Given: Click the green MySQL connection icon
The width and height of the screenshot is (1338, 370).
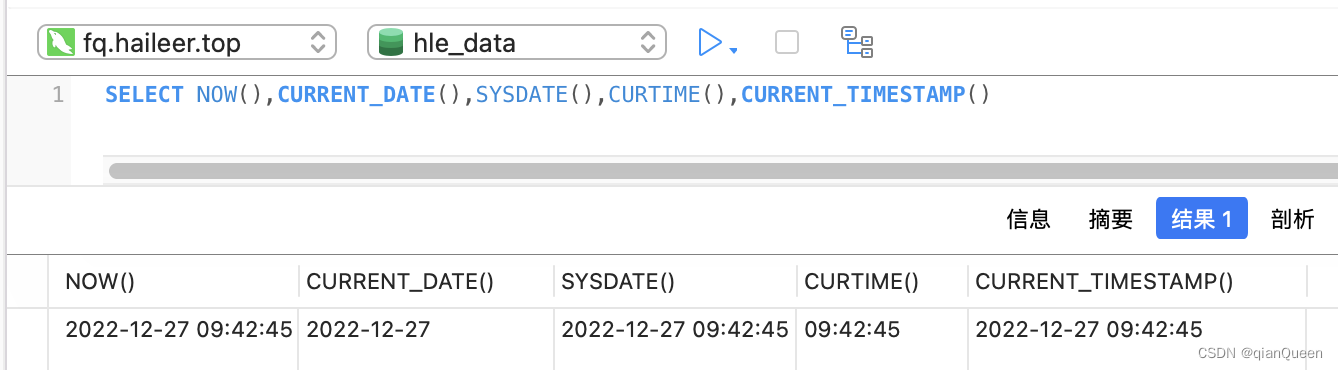Looking at the screenshot, I should [x=62, y=43].
